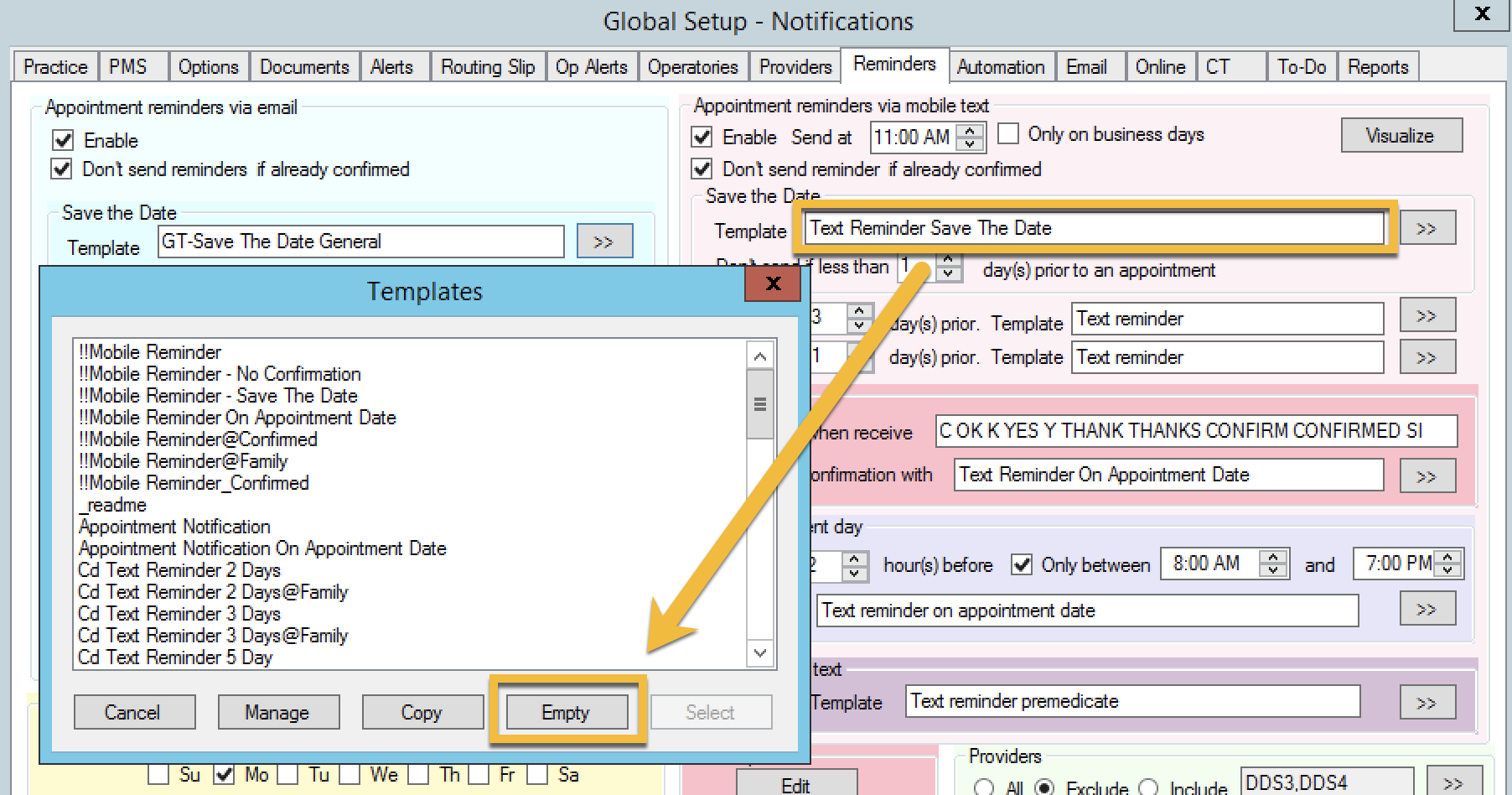Decrease the 7:00 PM time spinner
The image size is (1512, 795).
tap(1448, 570)
